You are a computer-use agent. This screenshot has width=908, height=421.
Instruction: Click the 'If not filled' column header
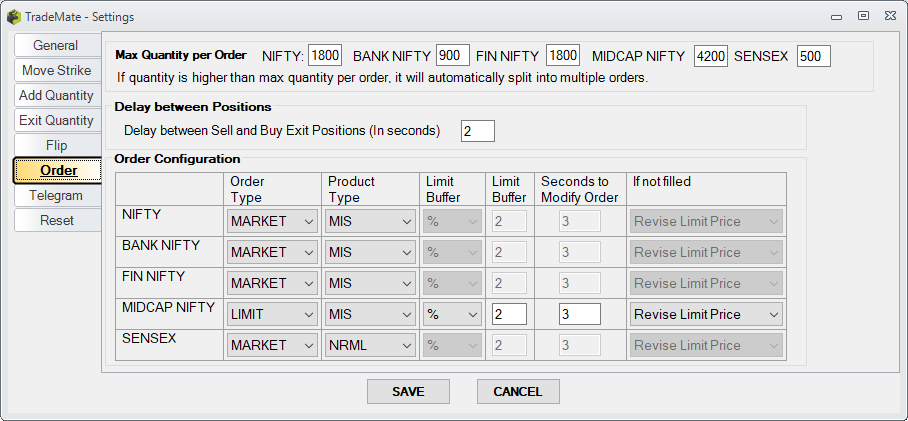tap(662, 181)
